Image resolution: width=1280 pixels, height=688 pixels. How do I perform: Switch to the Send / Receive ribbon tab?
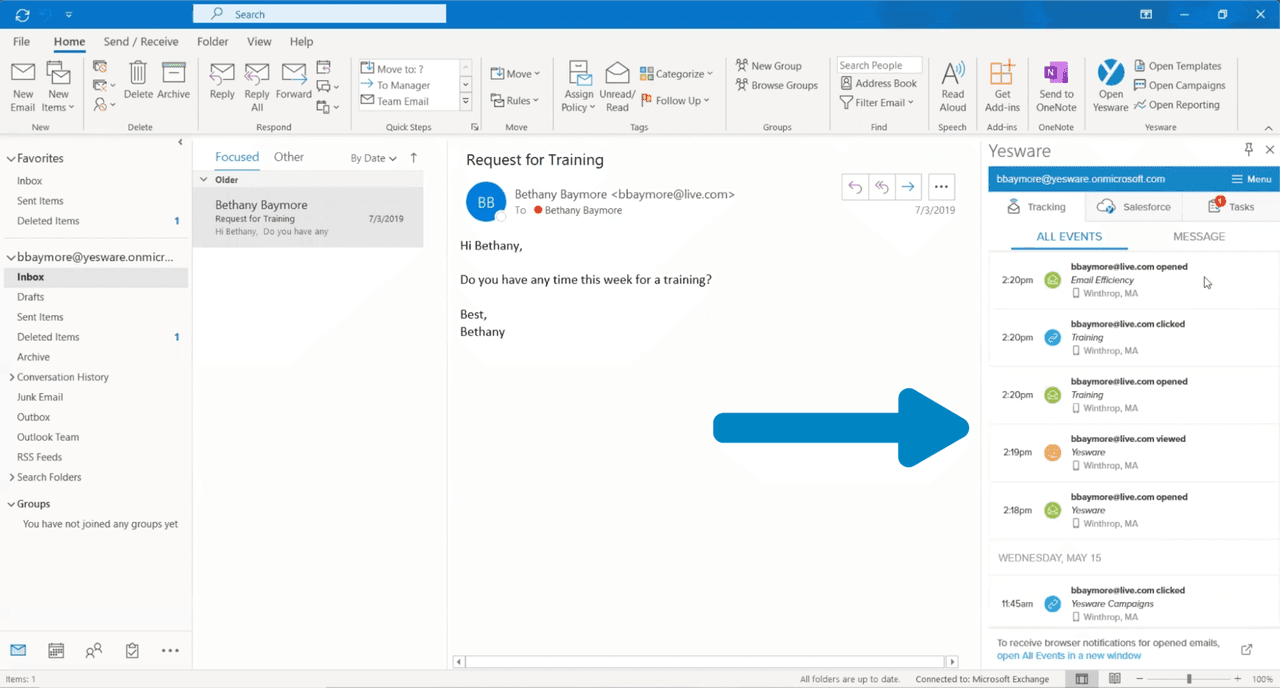point(141,41)
